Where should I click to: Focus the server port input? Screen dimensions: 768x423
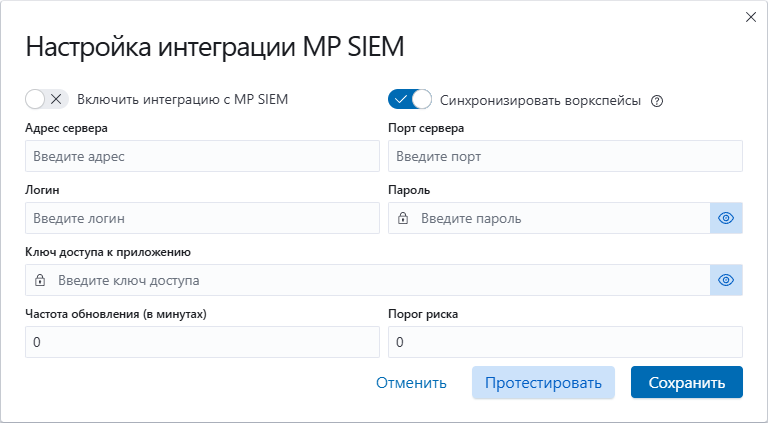[565, 156]
